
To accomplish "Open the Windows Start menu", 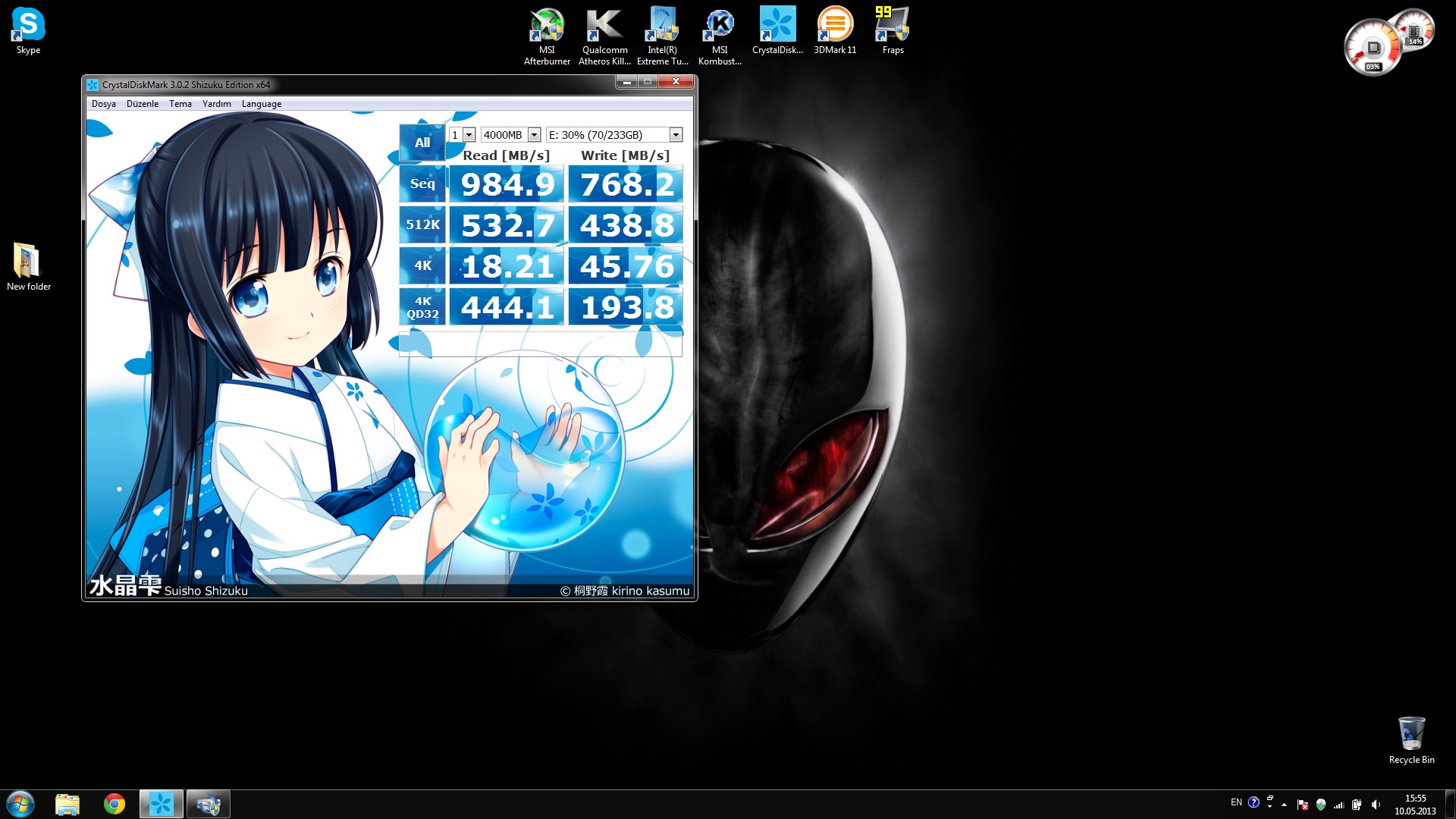I will tap(20, 804).
